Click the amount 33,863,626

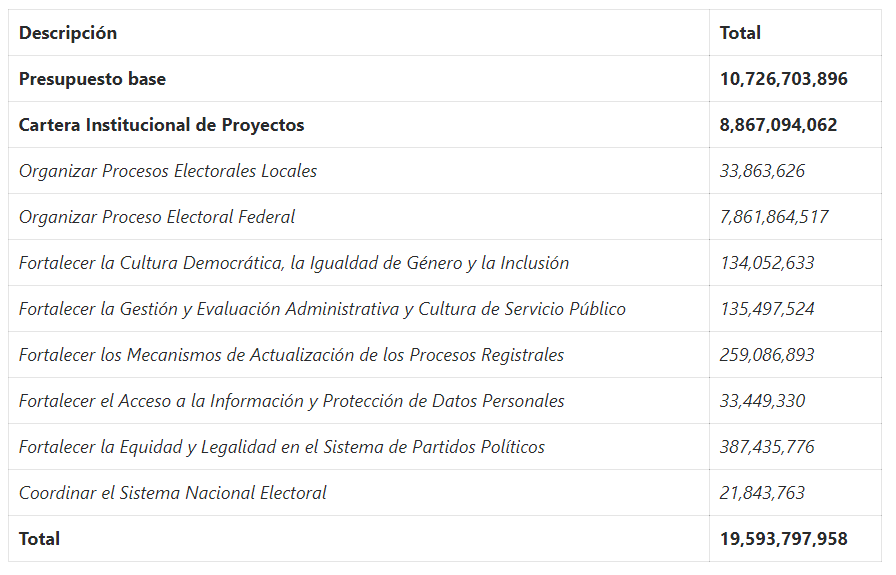762,171
